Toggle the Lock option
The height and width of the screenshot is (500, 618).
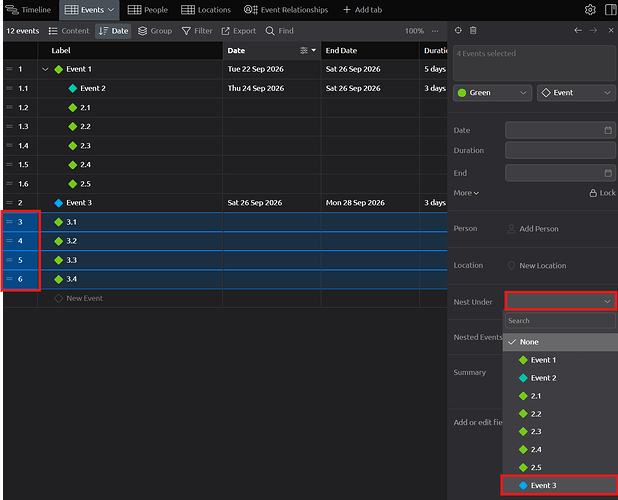click(602, 193)
